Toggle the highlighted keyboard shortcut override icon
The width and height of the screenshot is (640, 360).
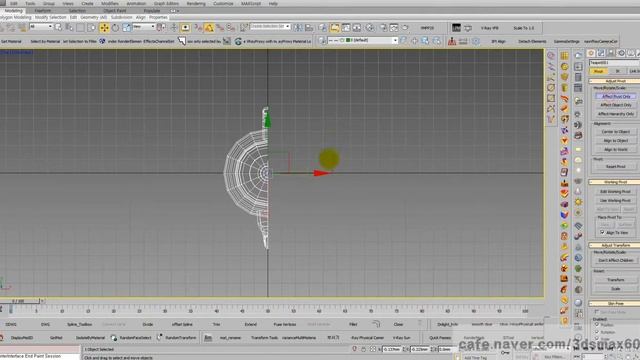point(185,28)
